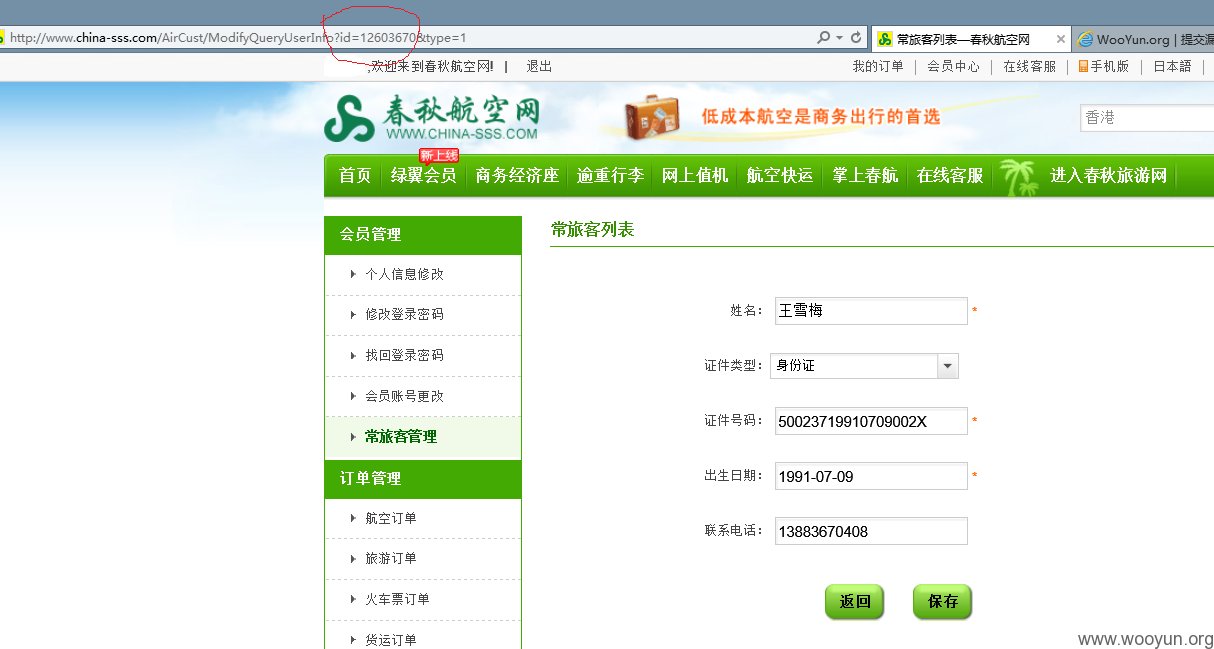
Task: Click the 保存 button
Action: click(x=943, y=602)
